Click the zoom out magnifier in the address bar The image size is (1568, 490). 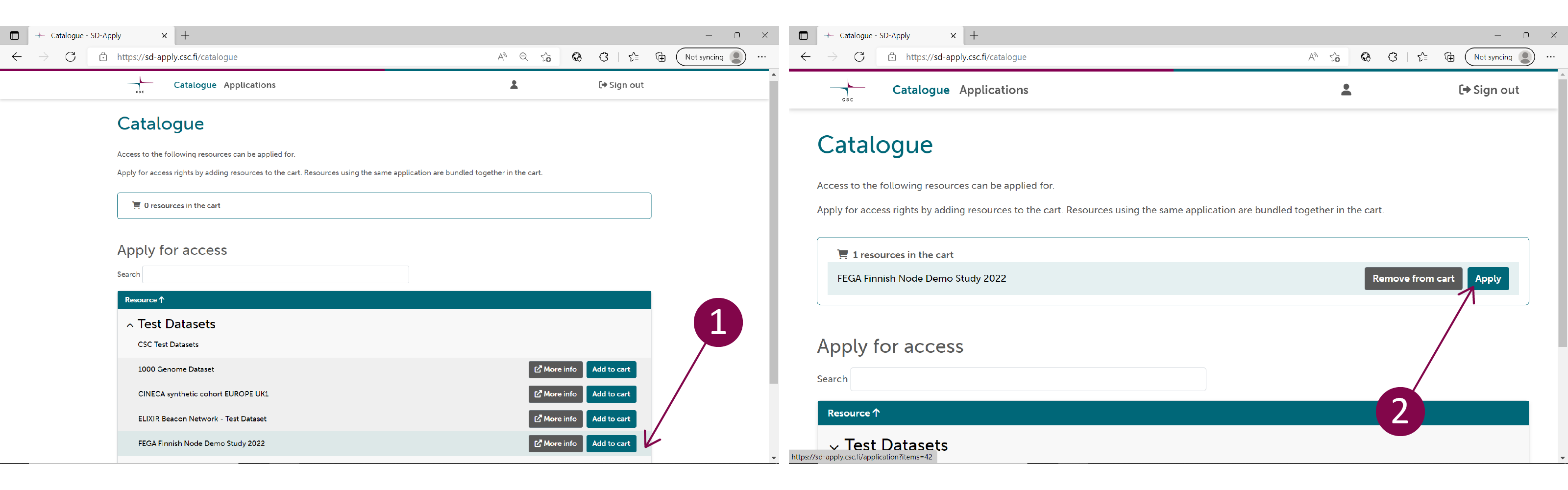(x=523, y=57)
